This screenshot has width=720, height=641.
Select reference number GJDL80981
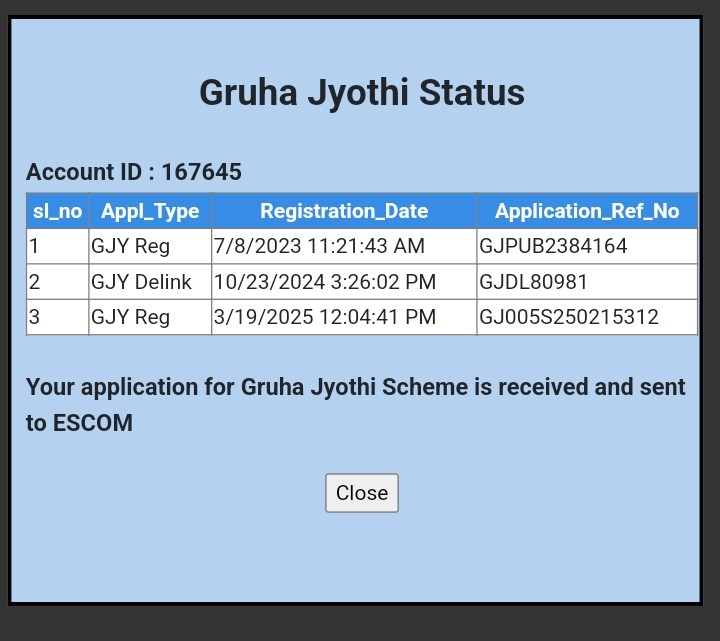pyautogui.click(x=587, y=281)
